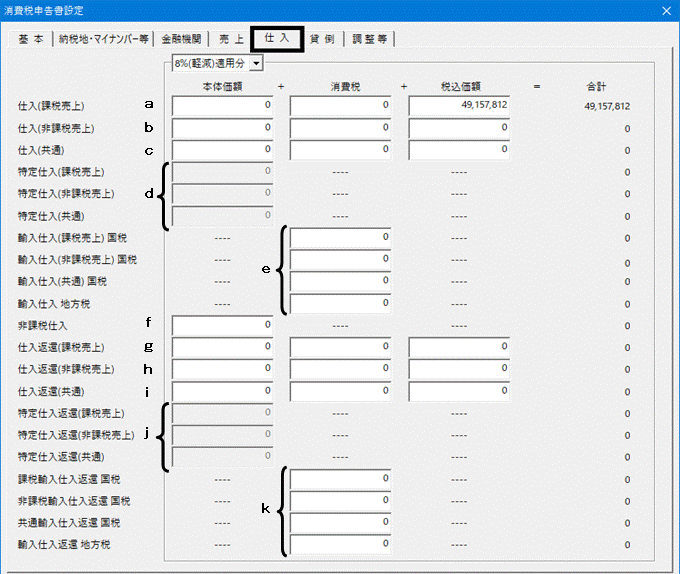Click 消費税 field for 輸入仕入返還 地方税
The image size is (680, 574).
click(x=340, y=544)
